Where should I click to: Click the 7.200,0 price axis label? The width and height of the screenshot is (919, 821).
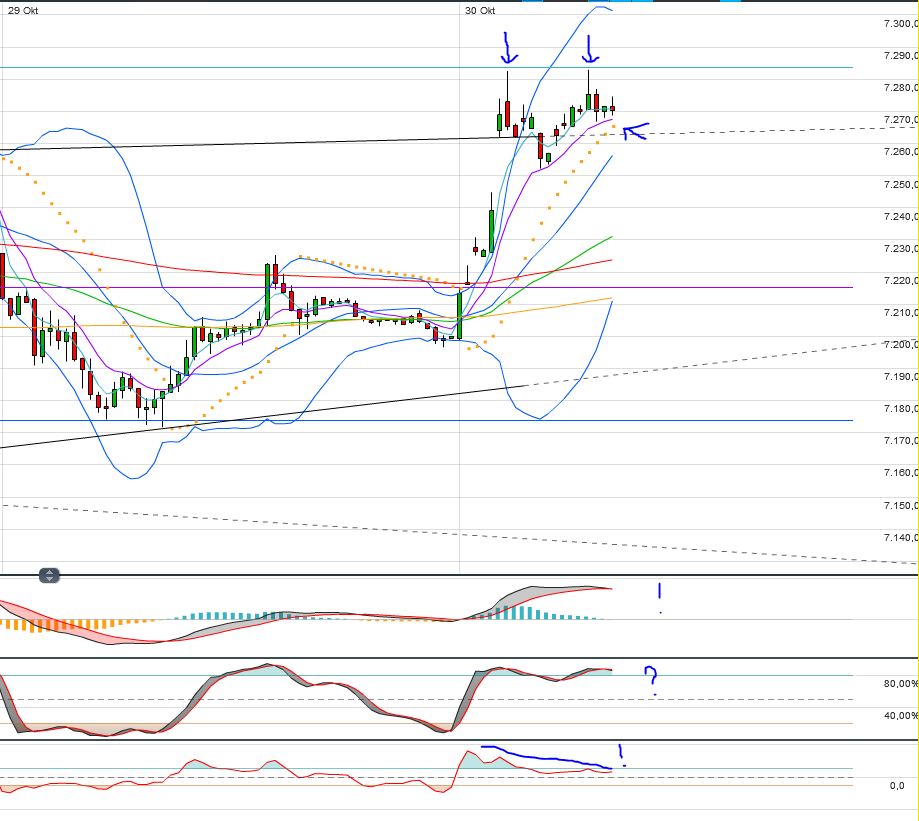[x=901, y=345]
